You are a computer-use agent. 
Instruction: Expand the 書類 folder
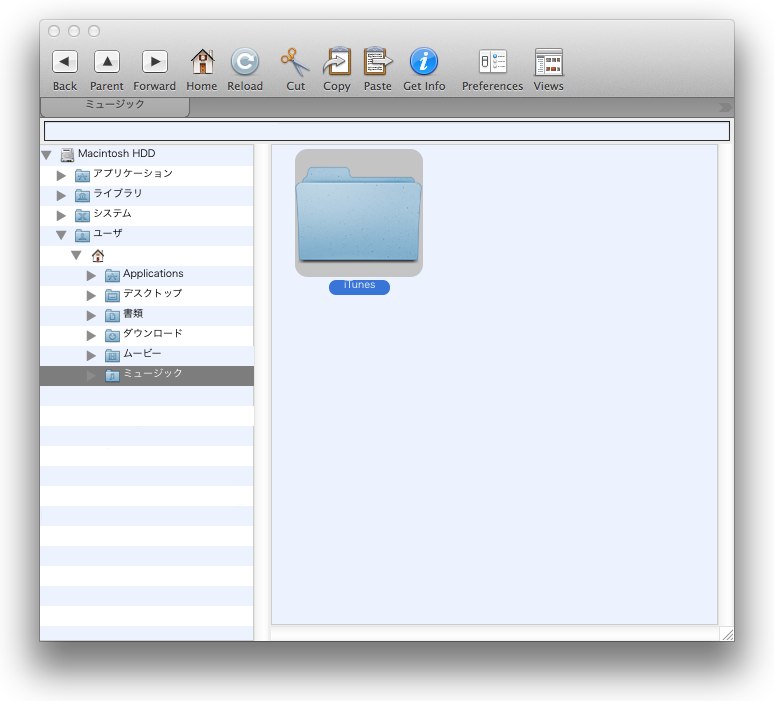(91, 315)
